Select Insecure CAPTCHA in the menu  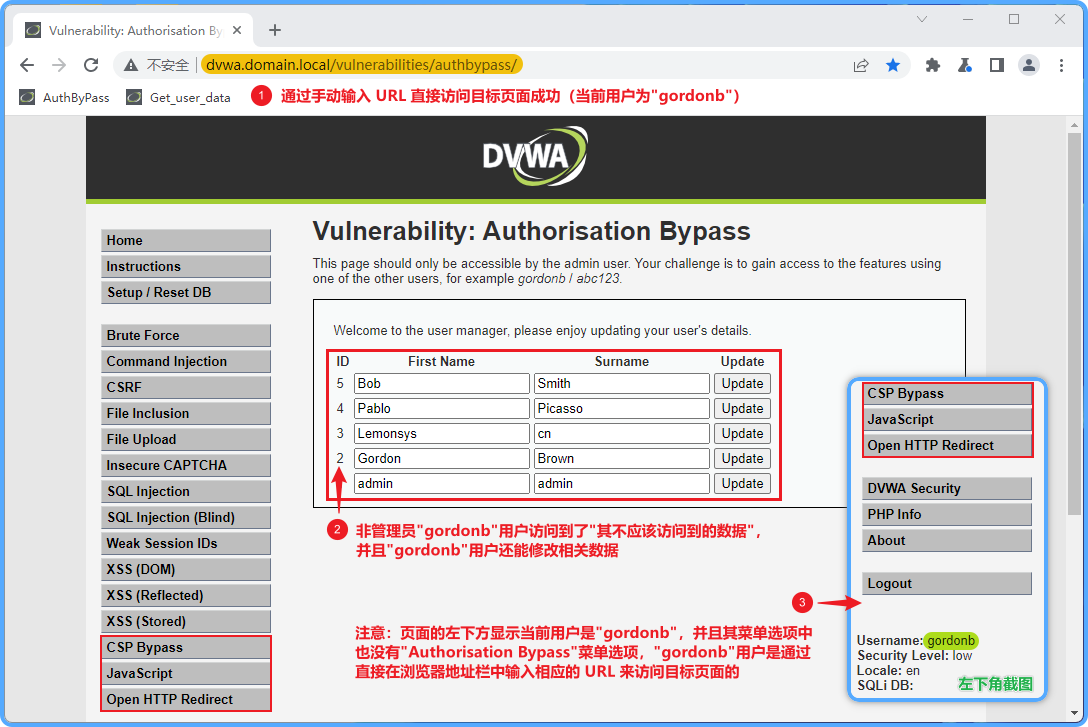[x=185, y=465]
